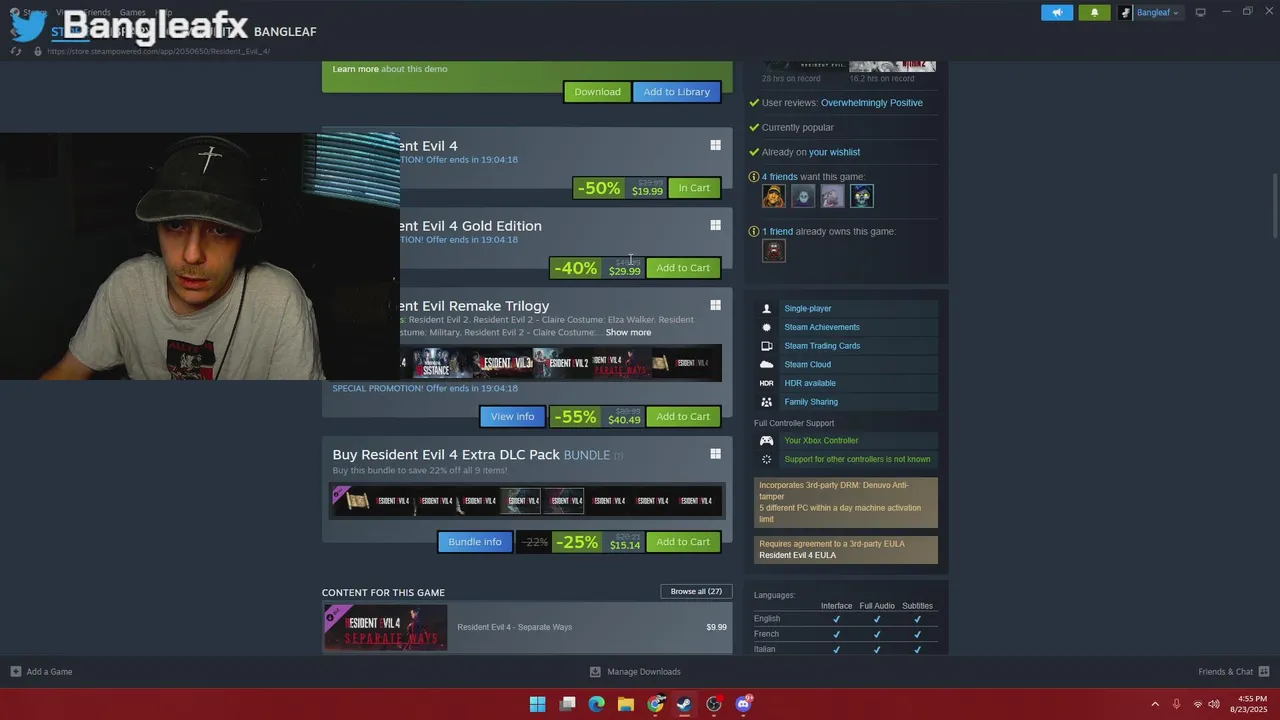The image size is (1280, 720).
Task: Add the demo to Library
Action: [x=676, y=92]
